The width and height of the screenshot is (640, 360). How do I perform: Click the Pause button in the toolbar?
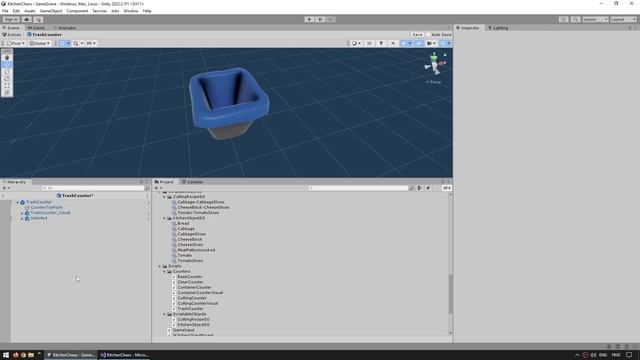[320, 19]
